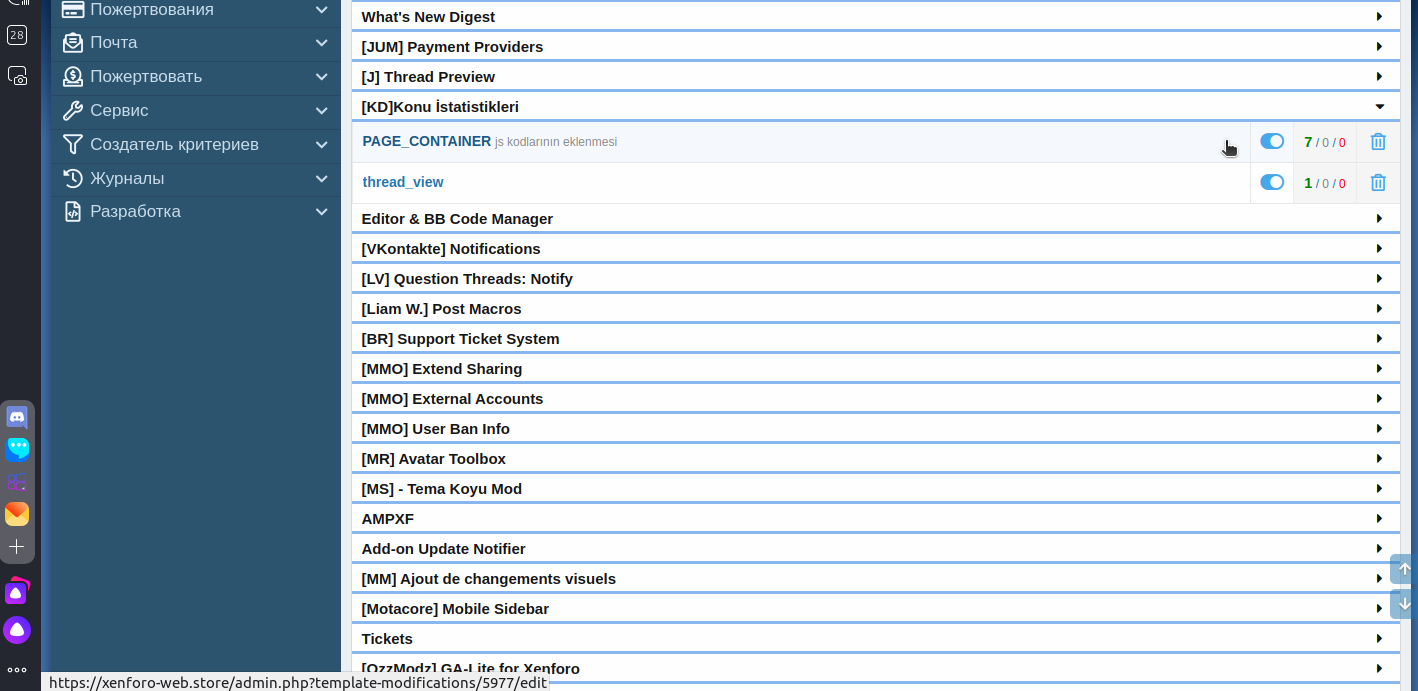Open the Журналы navigation menu
The image size is (1418, 691).
click(x=195, y=179)
